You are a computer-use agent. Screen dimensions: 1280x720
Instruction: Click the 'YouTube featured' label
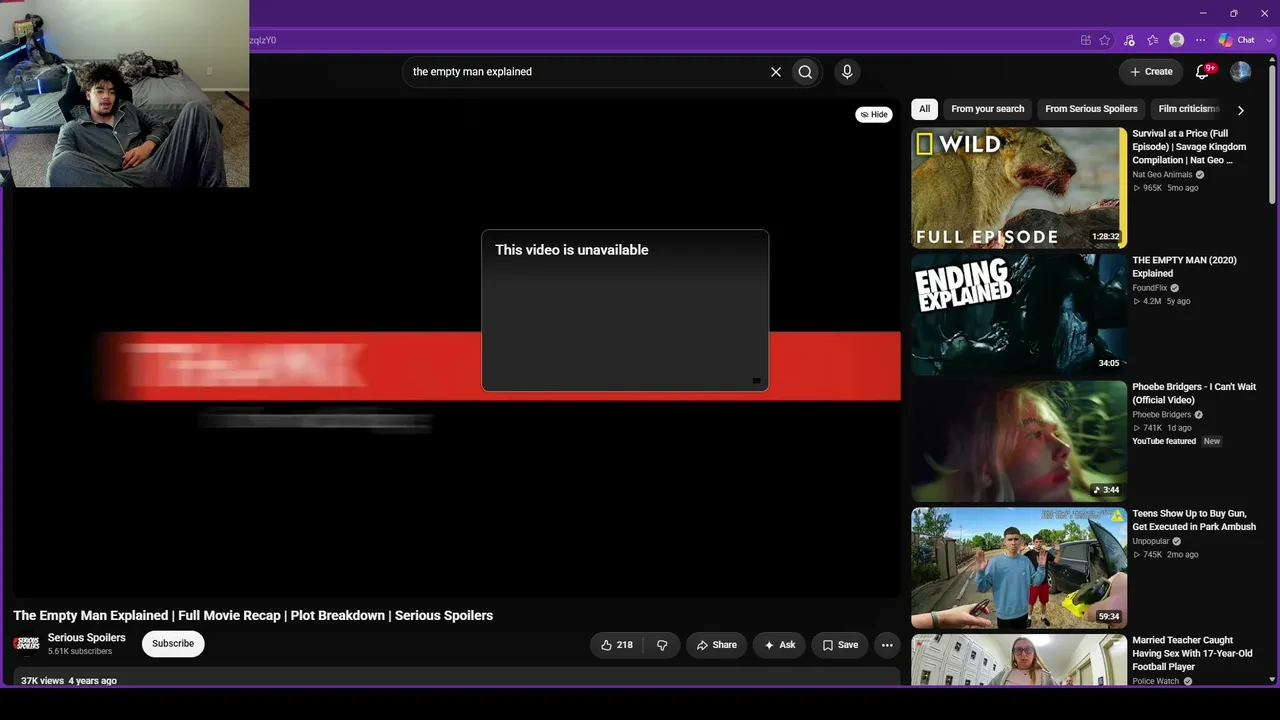[1164, 441]
